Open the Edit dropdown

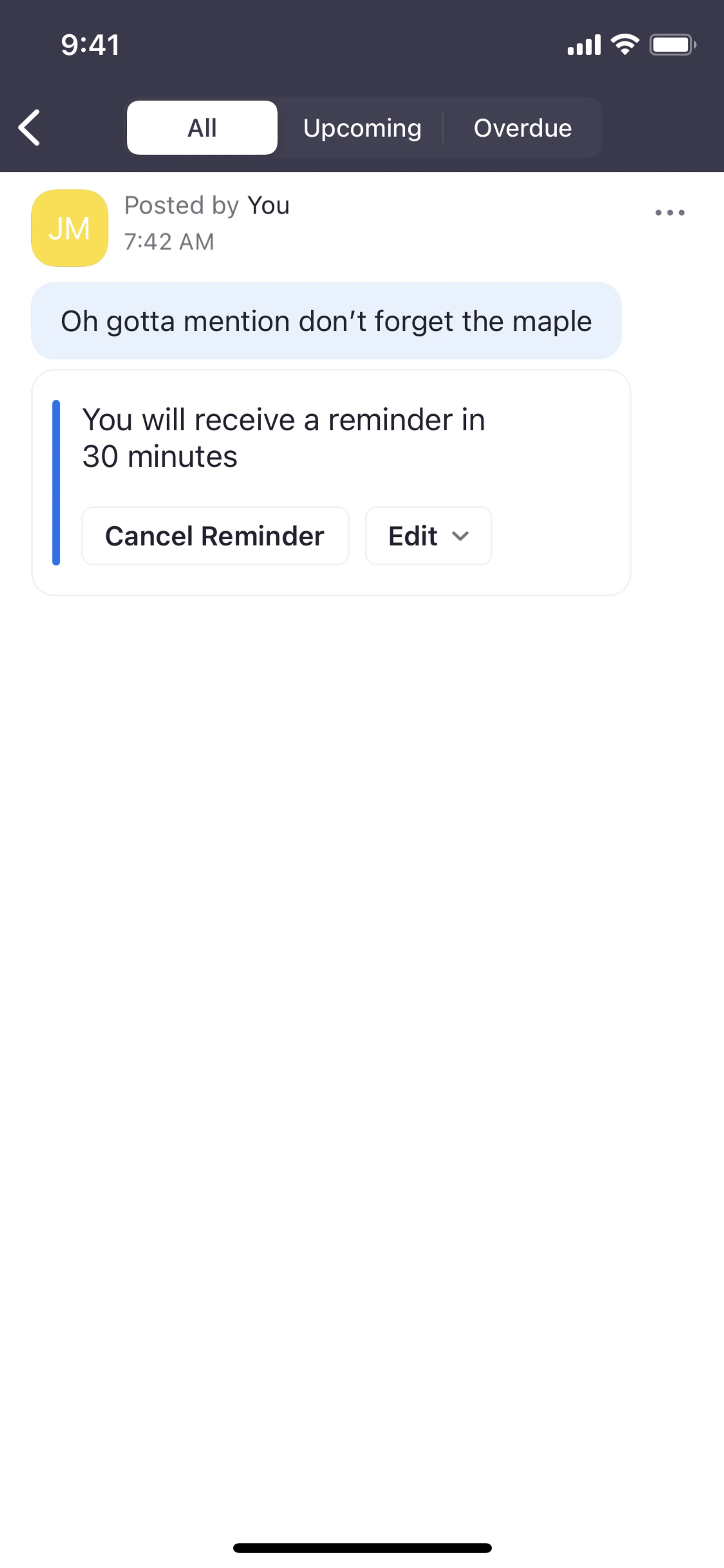point(414,536)
